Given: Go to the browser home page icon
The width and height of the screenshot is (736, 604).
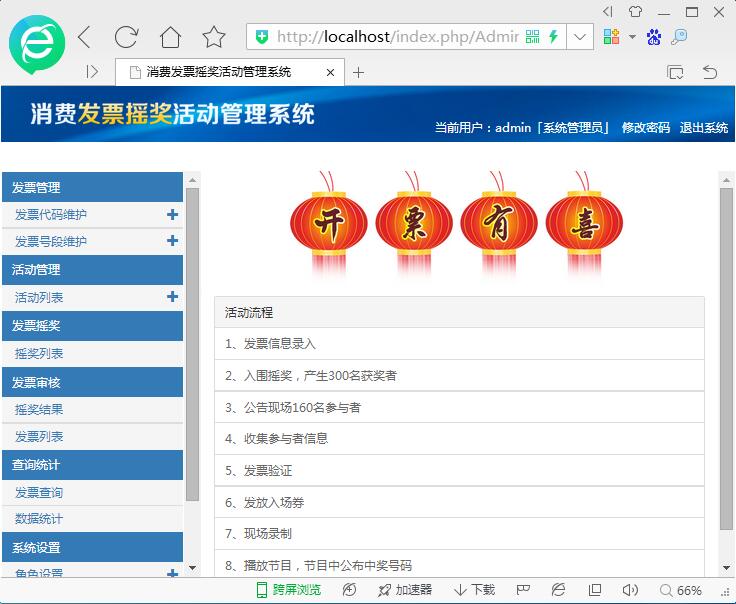Looking at the screenshot, I should [170, 37].
